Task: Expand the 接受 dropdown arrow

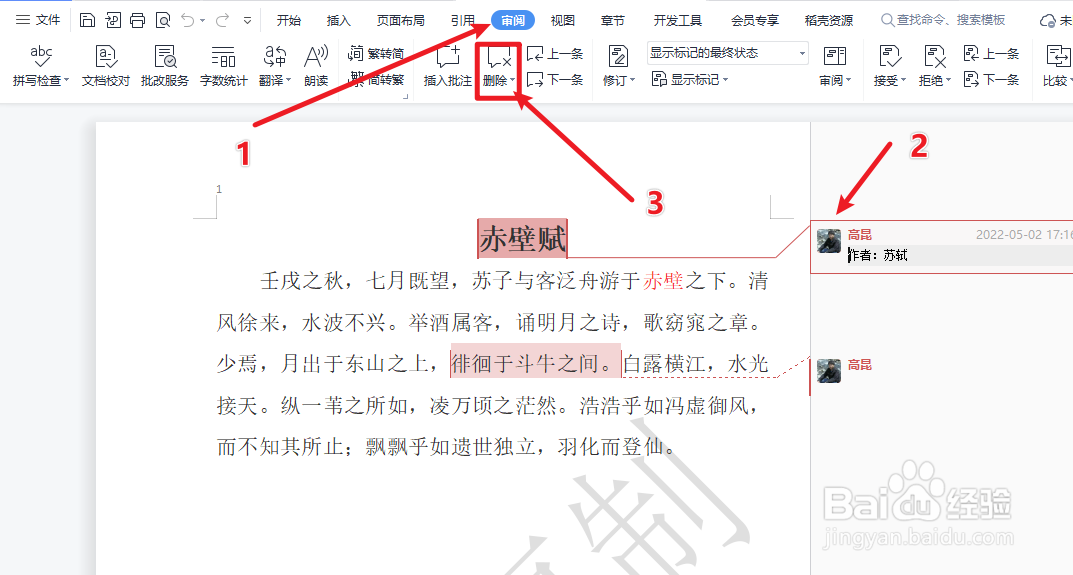Action: 903,81
